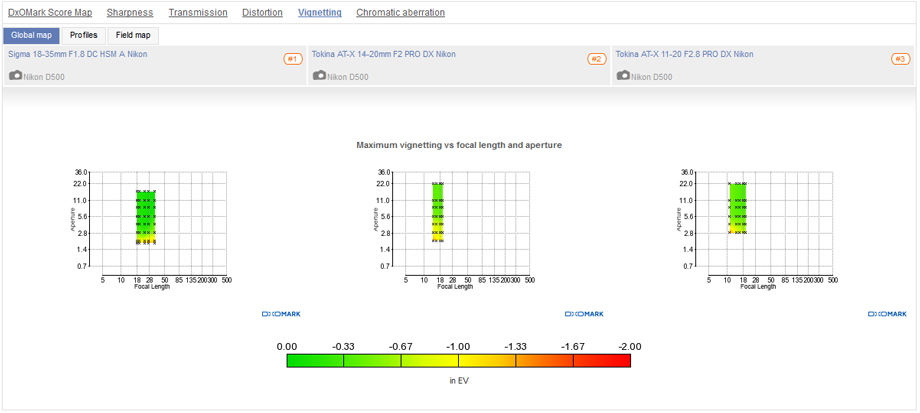Click the Sigma 18-35mm vignetting heat map
The image size is (920, 413).
coord(146,217)
